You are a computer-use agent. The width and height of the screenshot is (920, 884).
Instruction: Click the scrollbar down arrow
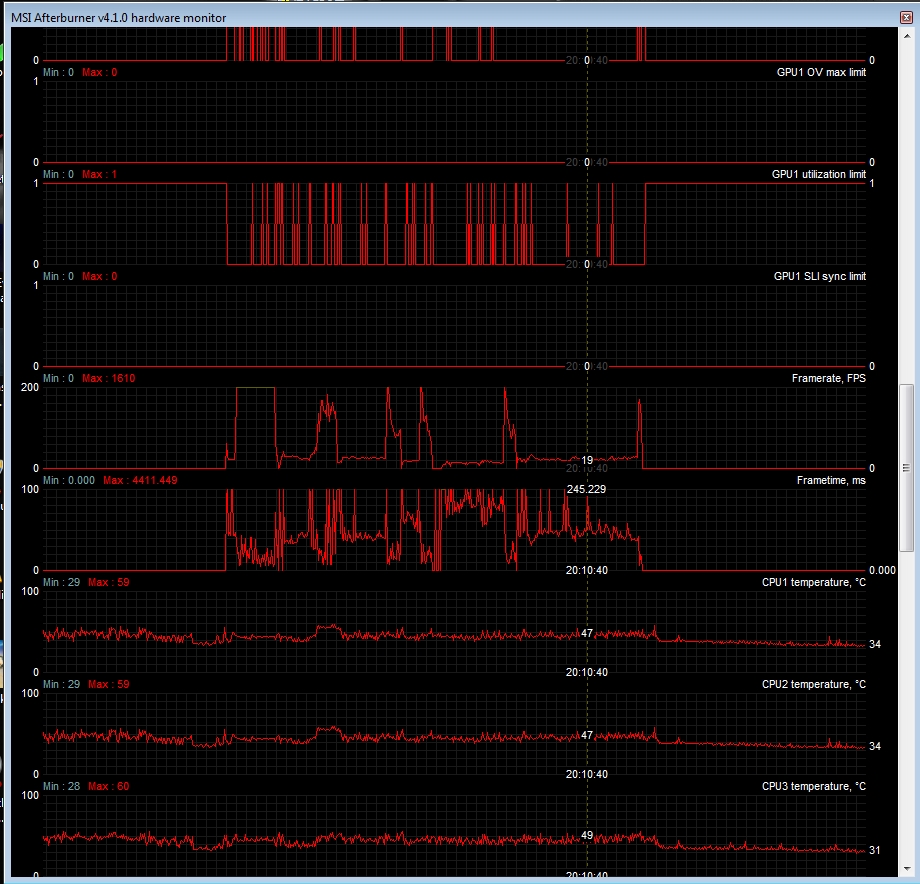pyautogui.click(x=907, y=869)
